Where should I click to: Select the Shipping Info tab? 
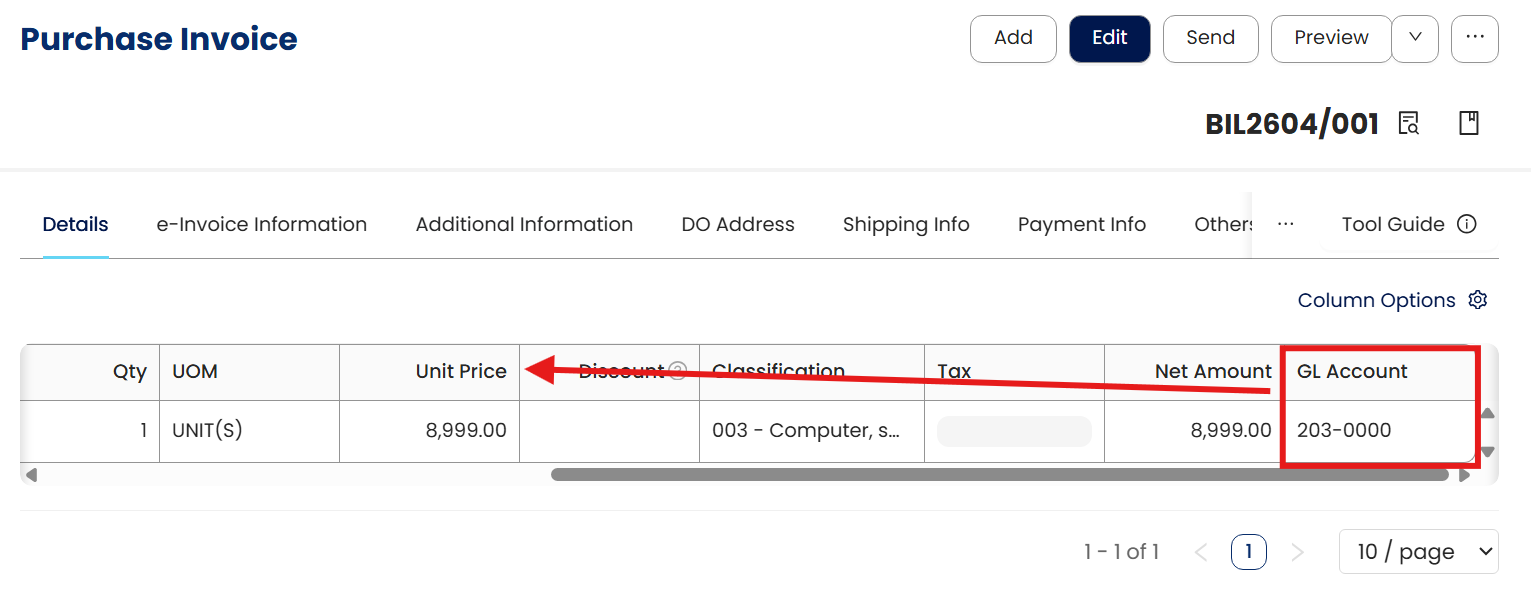pos(906,224)
